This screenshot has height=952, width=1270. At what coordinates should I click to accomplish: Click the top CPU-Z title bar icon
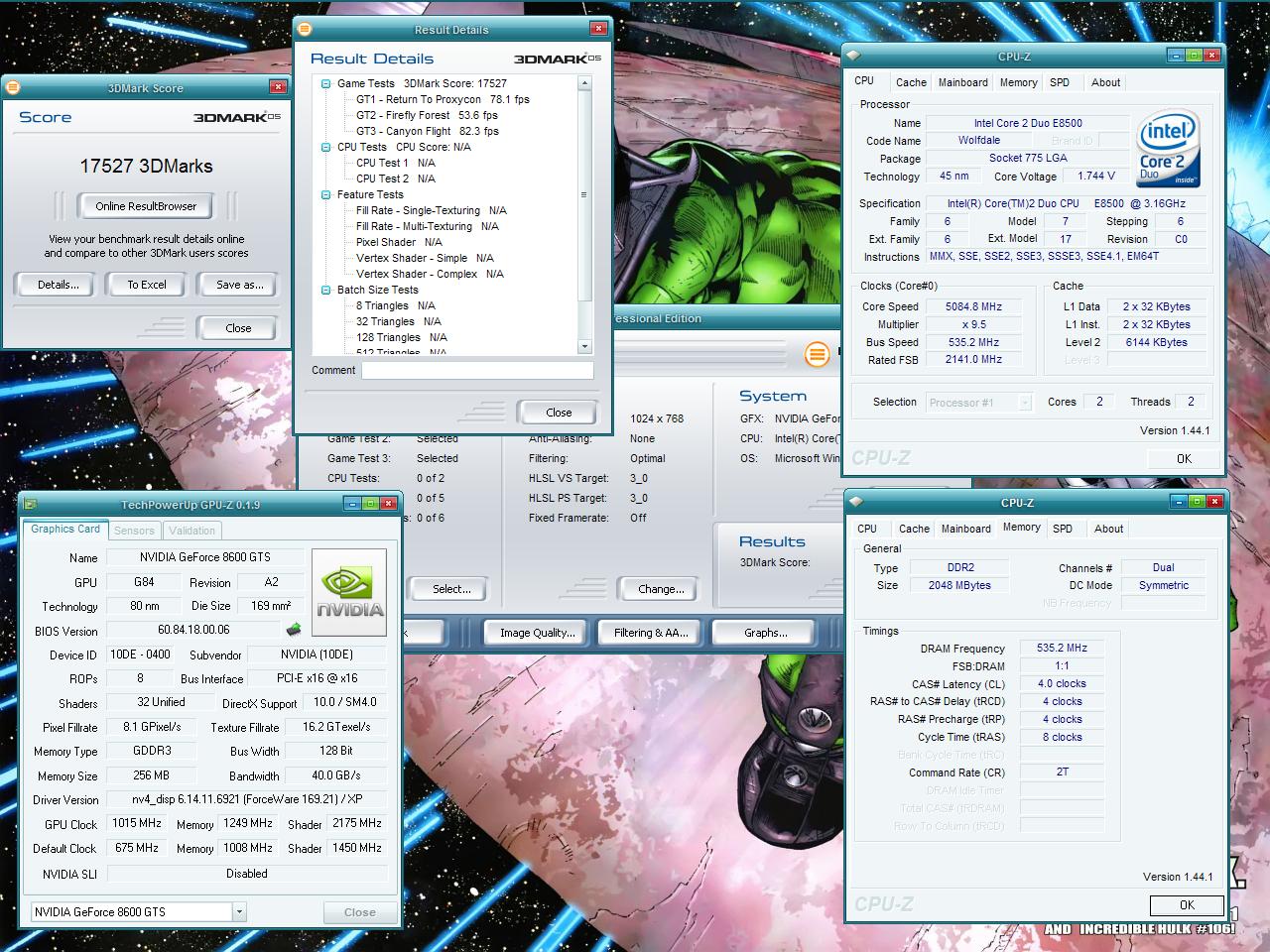(852, 57)
